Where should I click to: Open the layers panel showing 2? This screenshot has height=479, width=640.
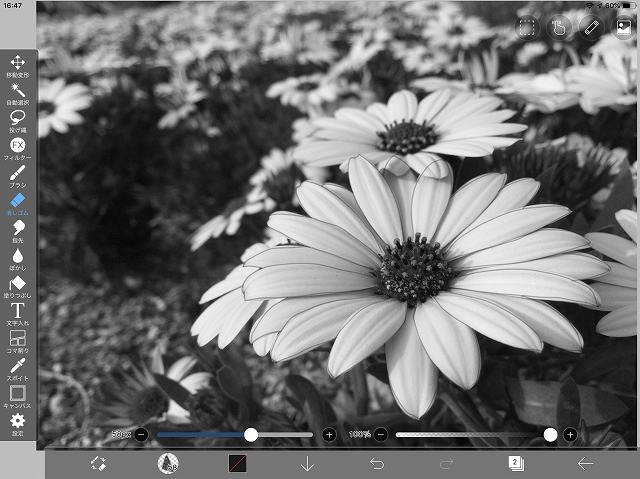click(x=516, y=463)
